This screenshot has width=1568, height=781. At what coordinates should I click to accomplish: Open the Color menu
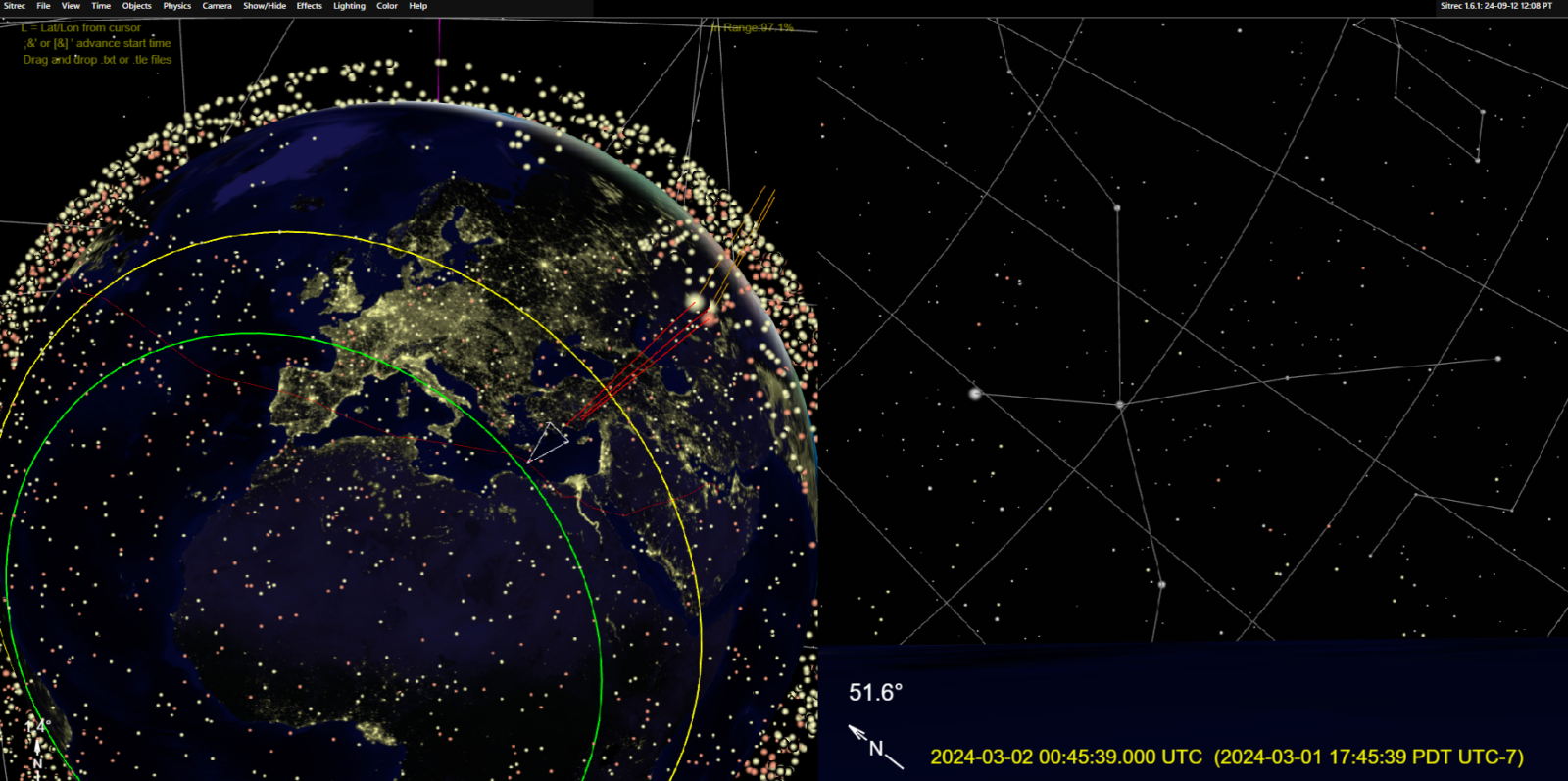pyautogui.click(x=387, y=6)
